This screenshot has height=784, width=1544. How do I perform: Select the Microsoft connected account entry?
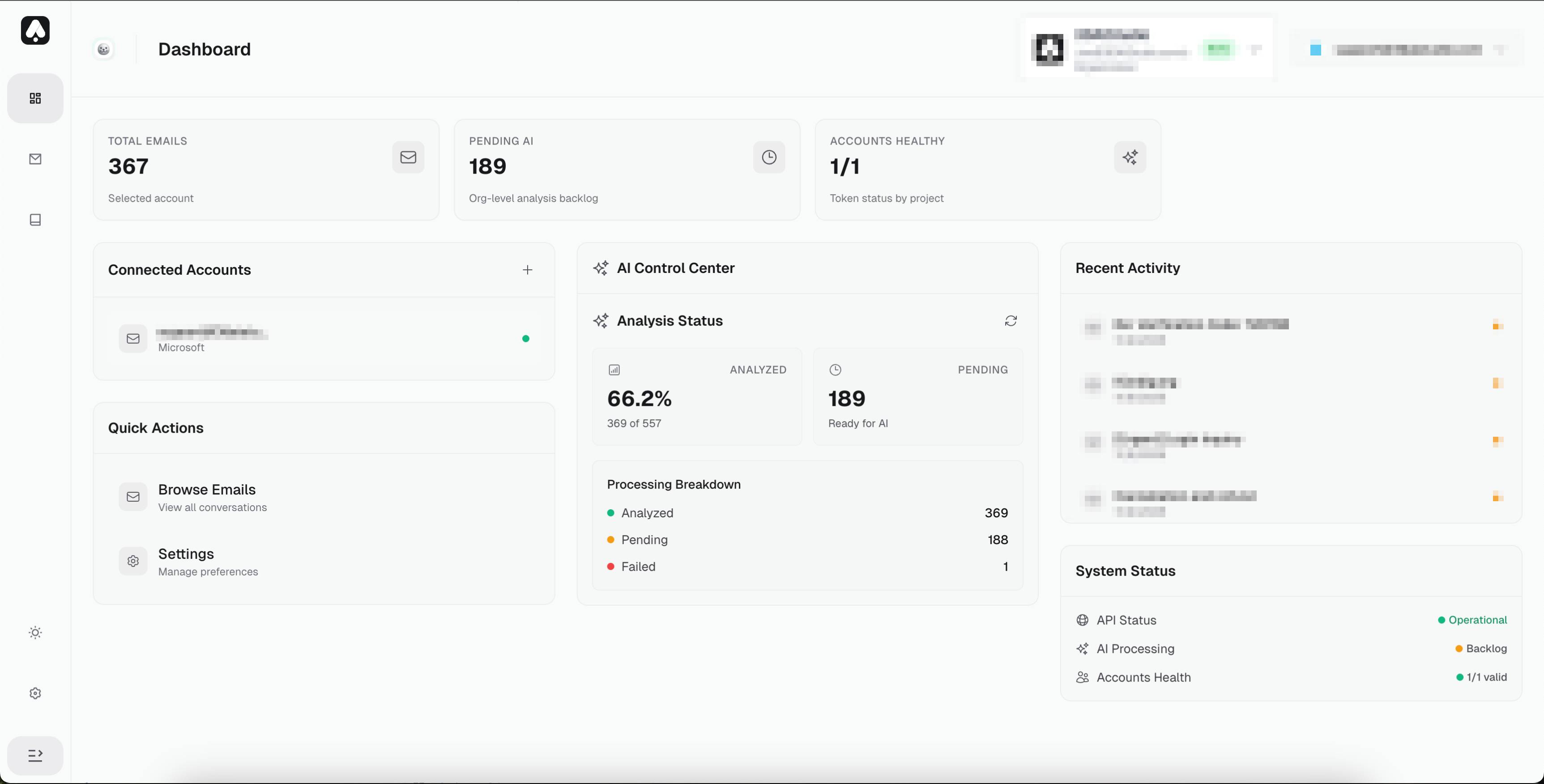(x=324, y=339)
